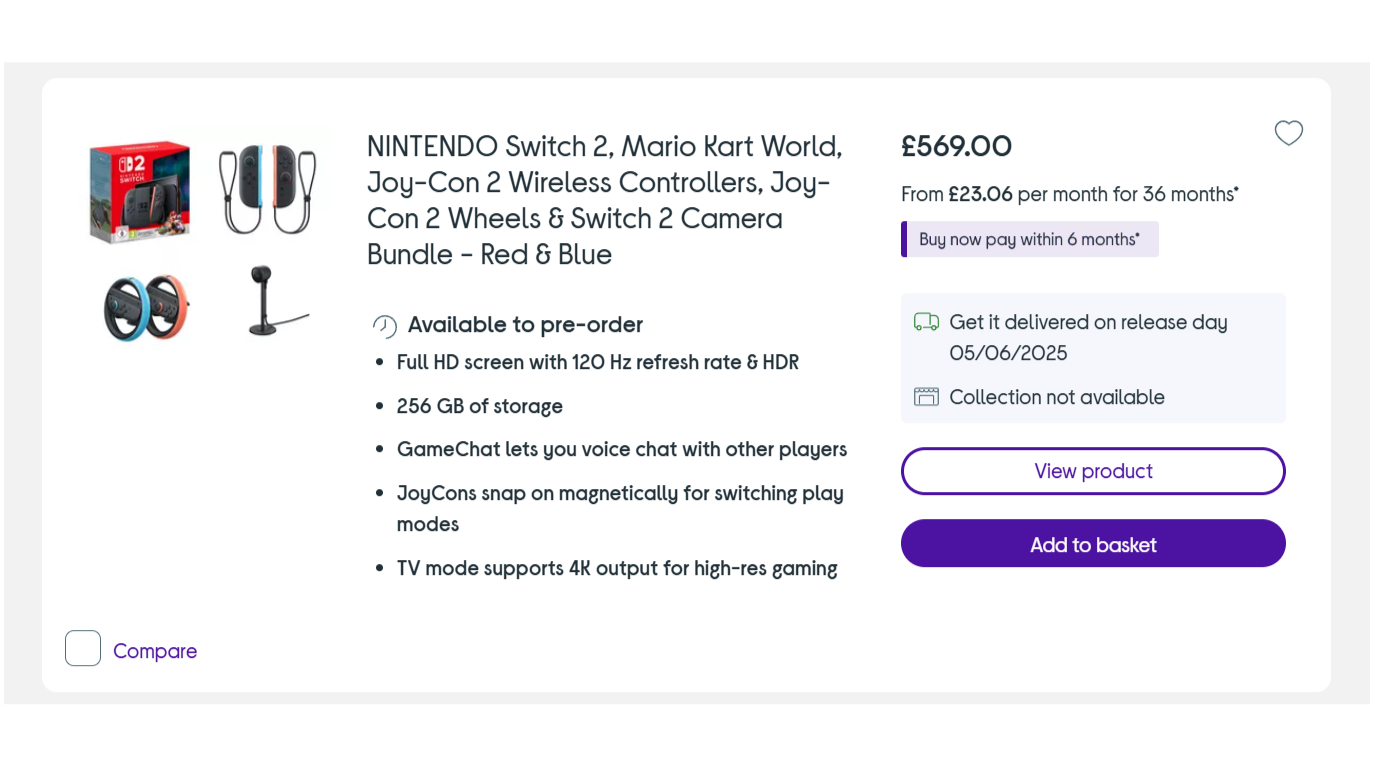Click the Compare label text
This screenshot has height=768, width=1376.
point(155,651)
